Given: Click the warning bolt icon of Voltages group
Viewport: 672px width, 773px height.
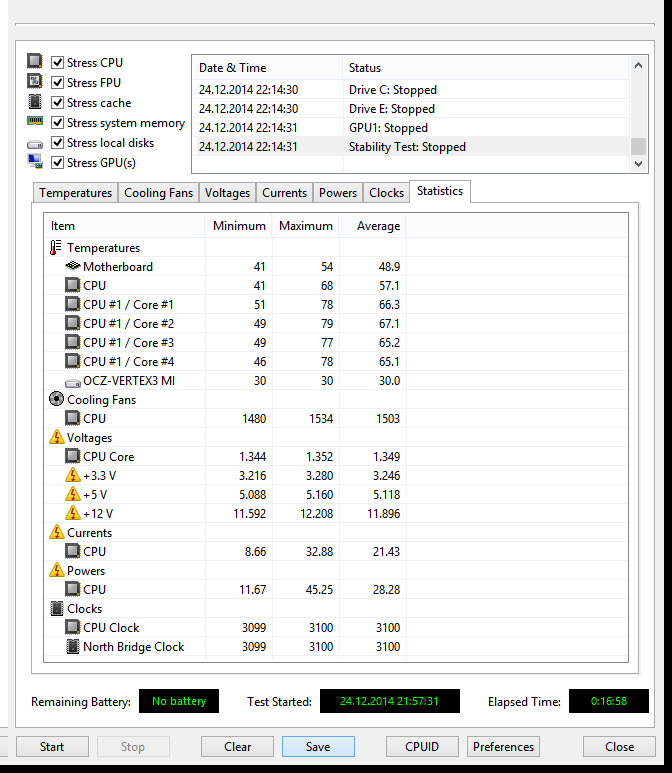Looking at the screenshot, I should click(57, 437).
